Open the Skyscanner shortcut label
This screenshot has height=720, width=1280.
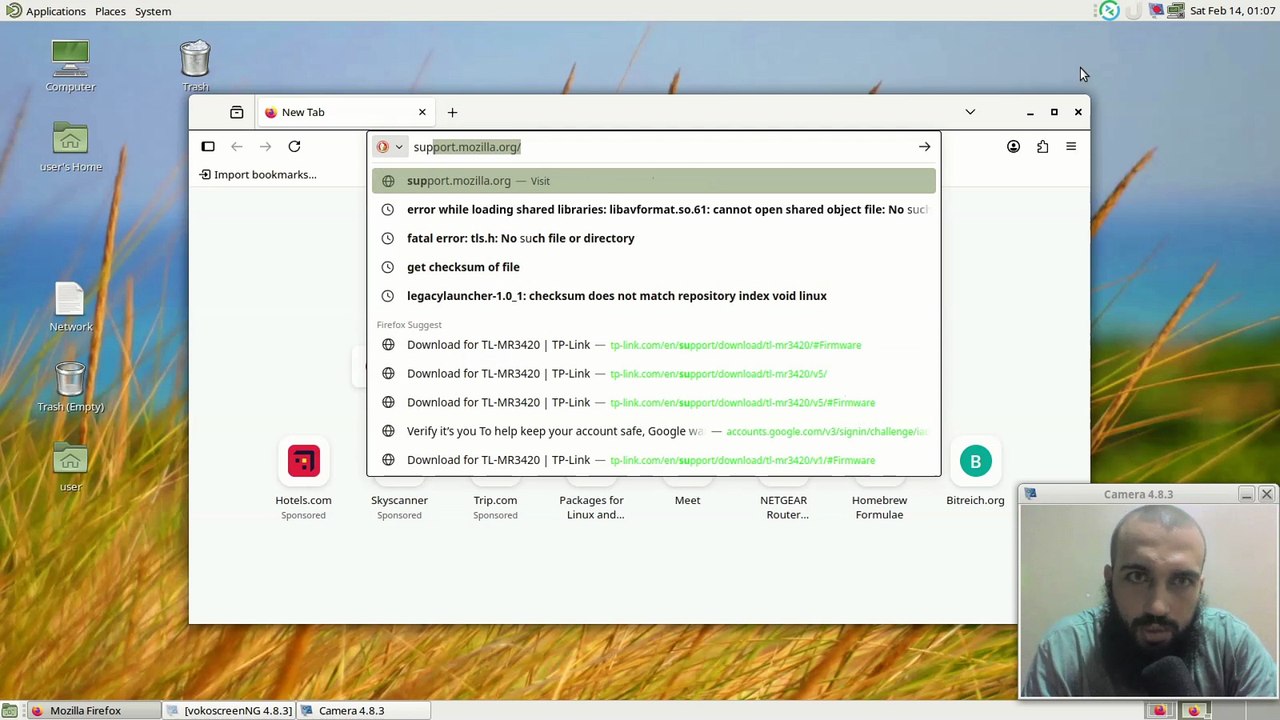click(x=399, y=500)
